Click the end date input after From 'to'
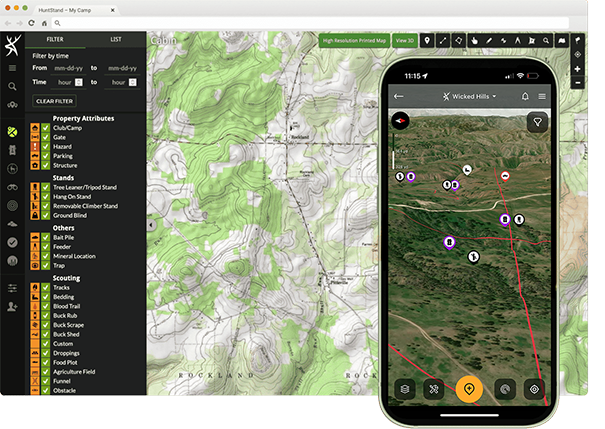Image resolution: width=605 pixels, height=429 pixels. coord(122,68)
